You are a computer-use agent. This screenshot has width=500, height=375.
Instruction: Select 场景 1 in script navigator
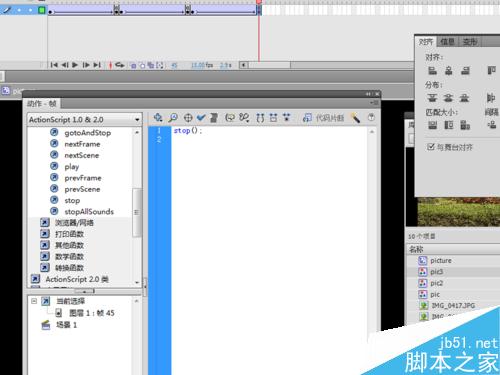pyautogui.click(x=59, y=325)
